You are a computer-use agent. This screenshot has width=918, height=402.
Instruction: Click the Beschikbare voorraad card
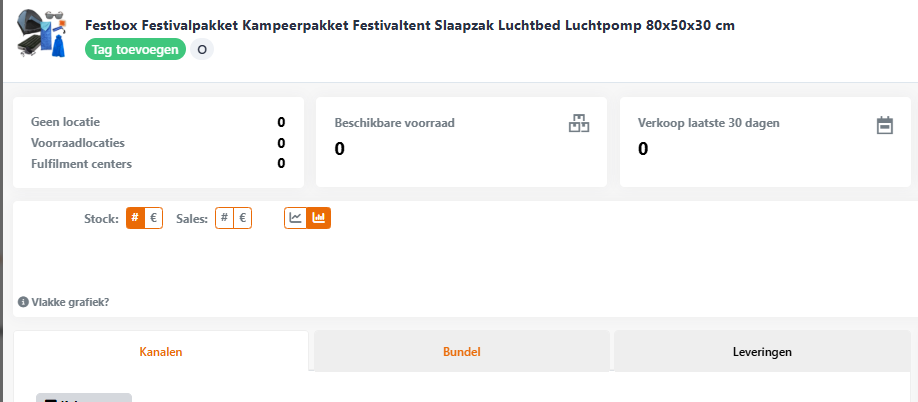461,142
